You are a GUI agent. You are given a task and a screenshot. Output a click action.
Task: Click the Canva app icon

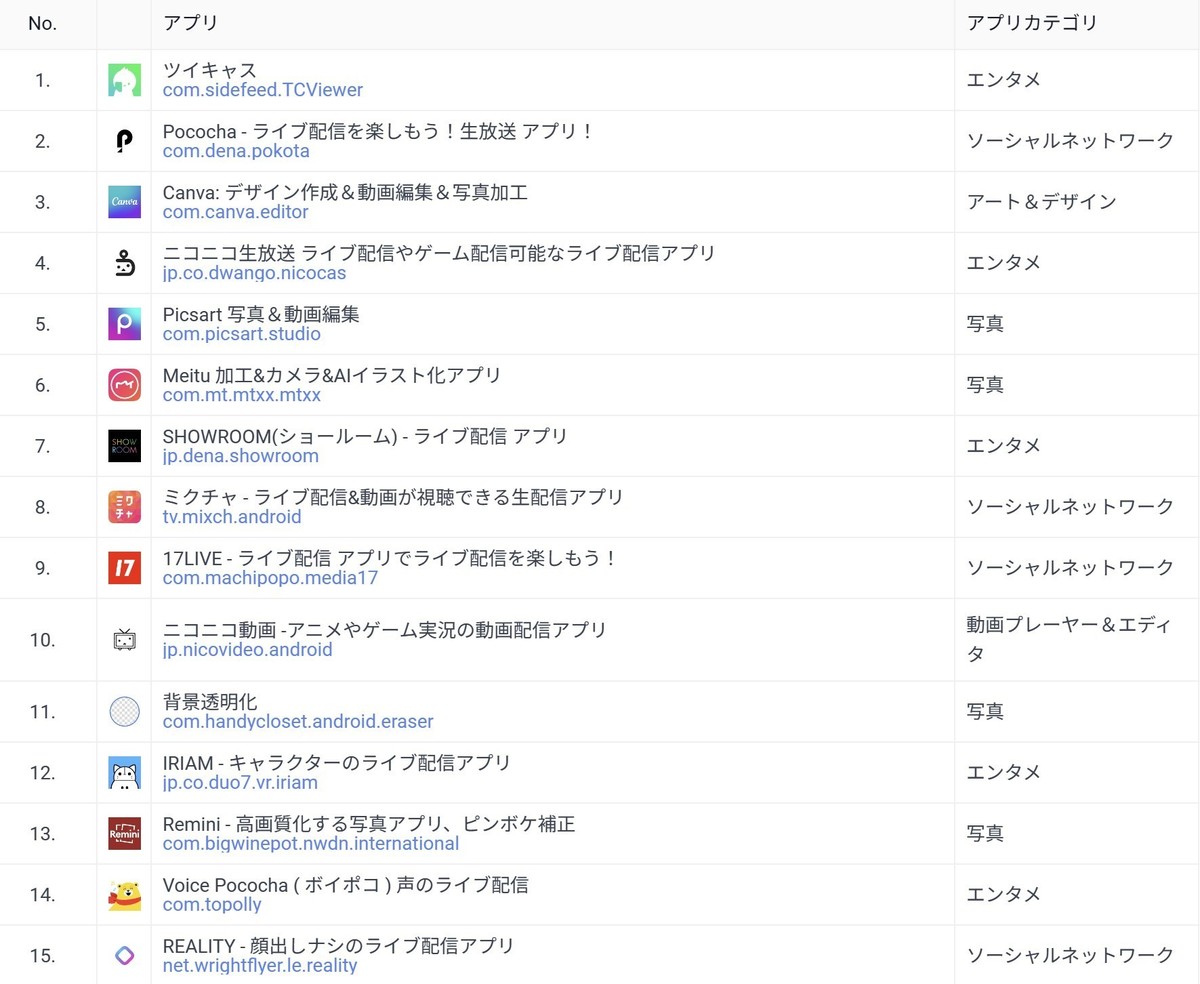tap(124, 202)
